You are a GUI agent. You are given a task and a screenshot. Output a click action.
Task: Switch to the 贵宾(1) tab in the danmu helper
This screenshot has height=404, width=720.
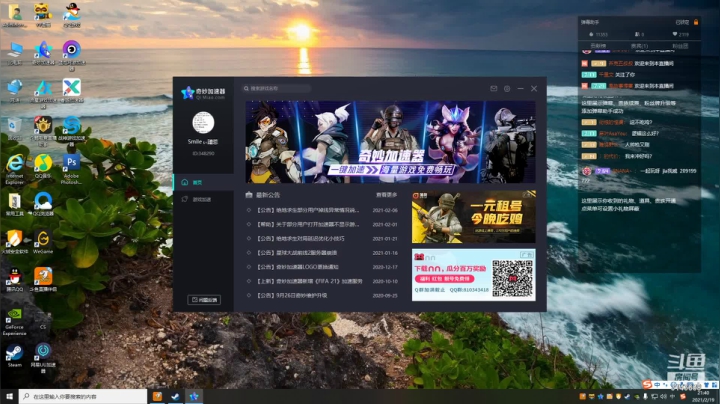pos(639,46)
